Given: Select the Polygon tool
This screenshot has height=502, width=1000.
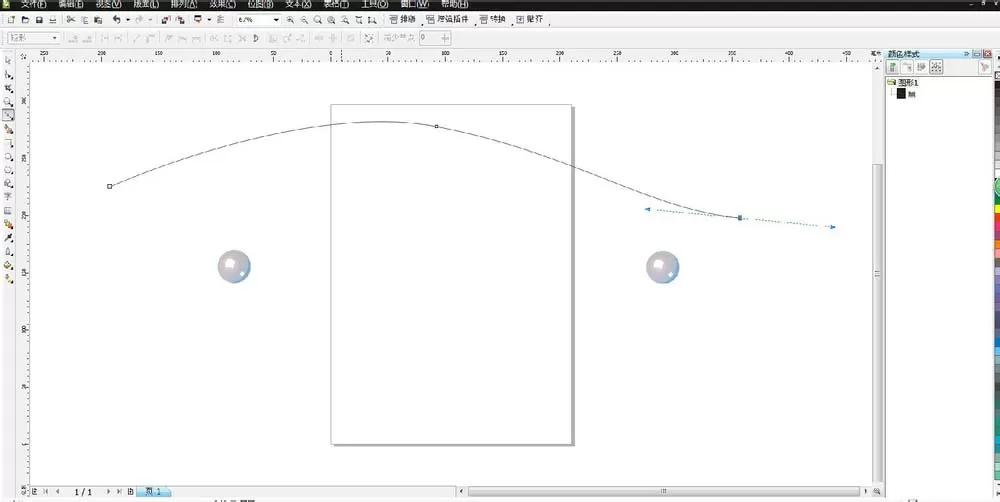Looking at the screenshot, I should point(8,170).
